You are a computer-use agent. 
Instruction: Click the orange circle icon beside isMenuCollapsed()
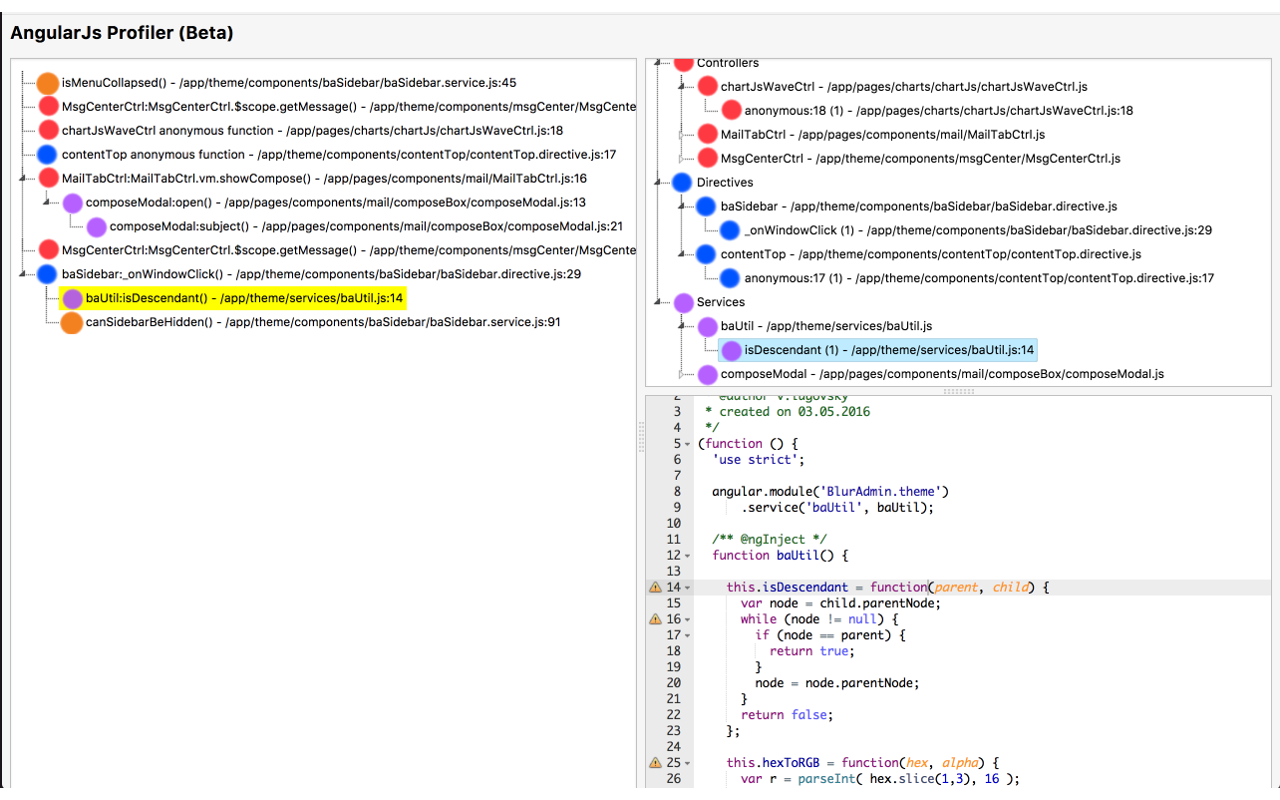pyautogui.click(x=47, y=83)
